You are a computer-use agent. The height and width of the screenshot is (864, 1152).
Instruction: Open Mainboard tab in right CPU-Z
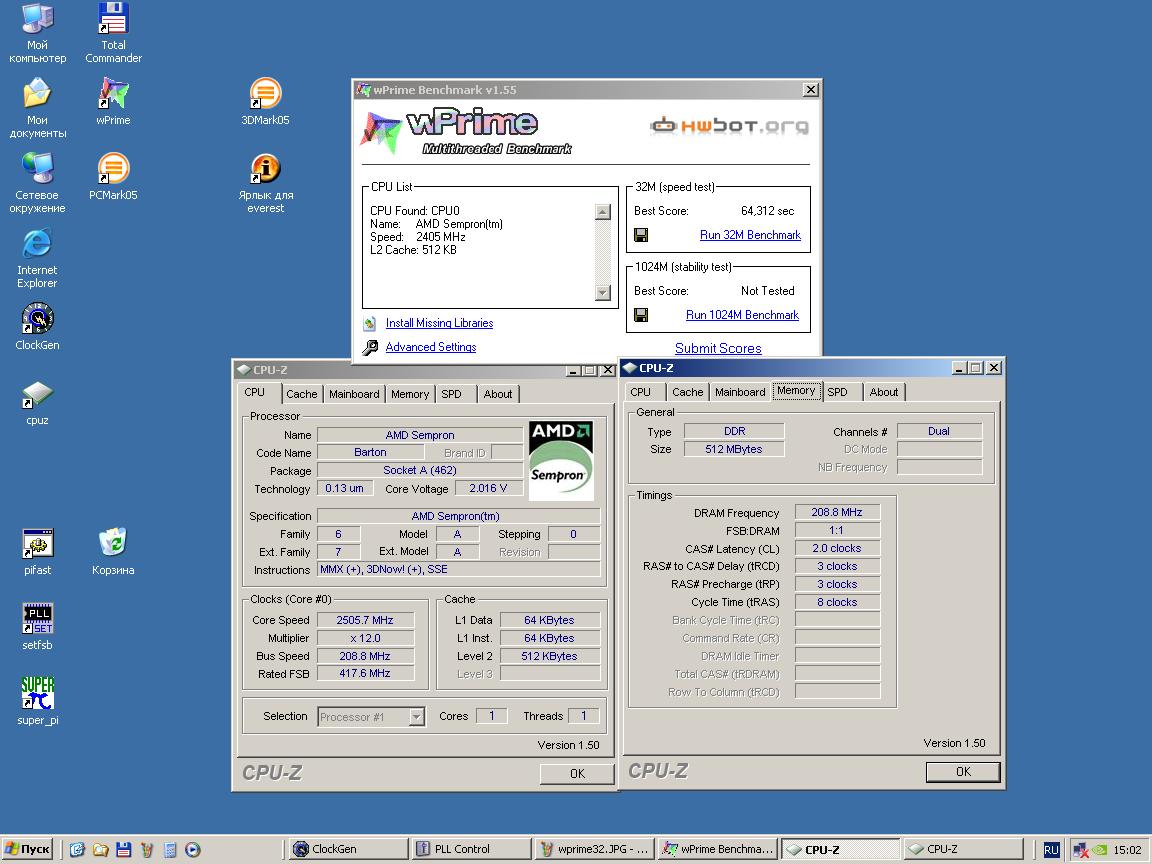coord(740,392)
